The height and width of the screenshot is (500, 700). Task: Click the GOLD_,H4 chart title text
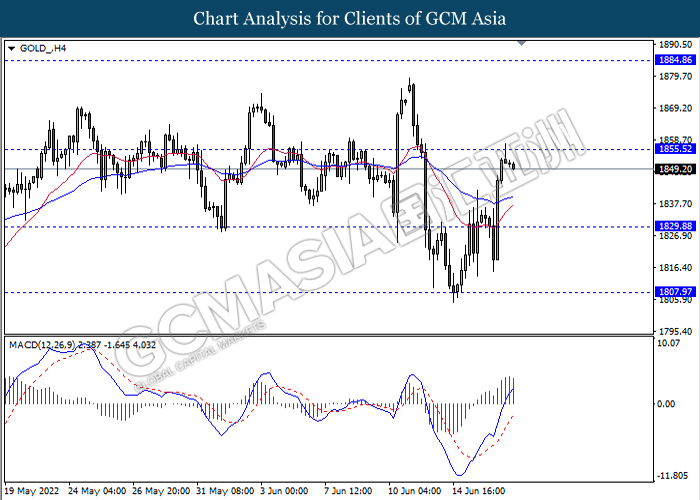[43, 48]
